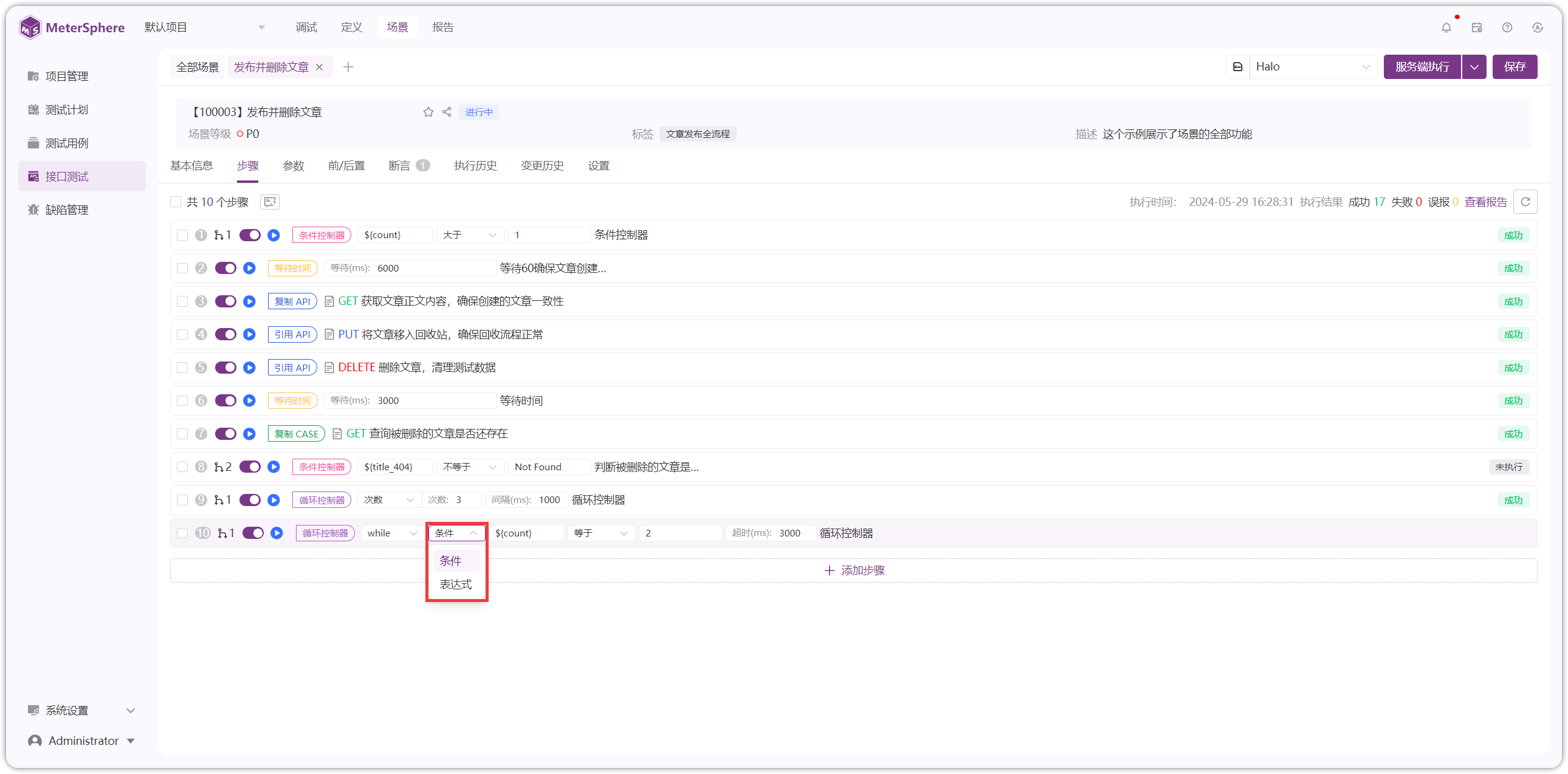
Task: Open the while loop type dropdown
Action: tap(391, 533)
